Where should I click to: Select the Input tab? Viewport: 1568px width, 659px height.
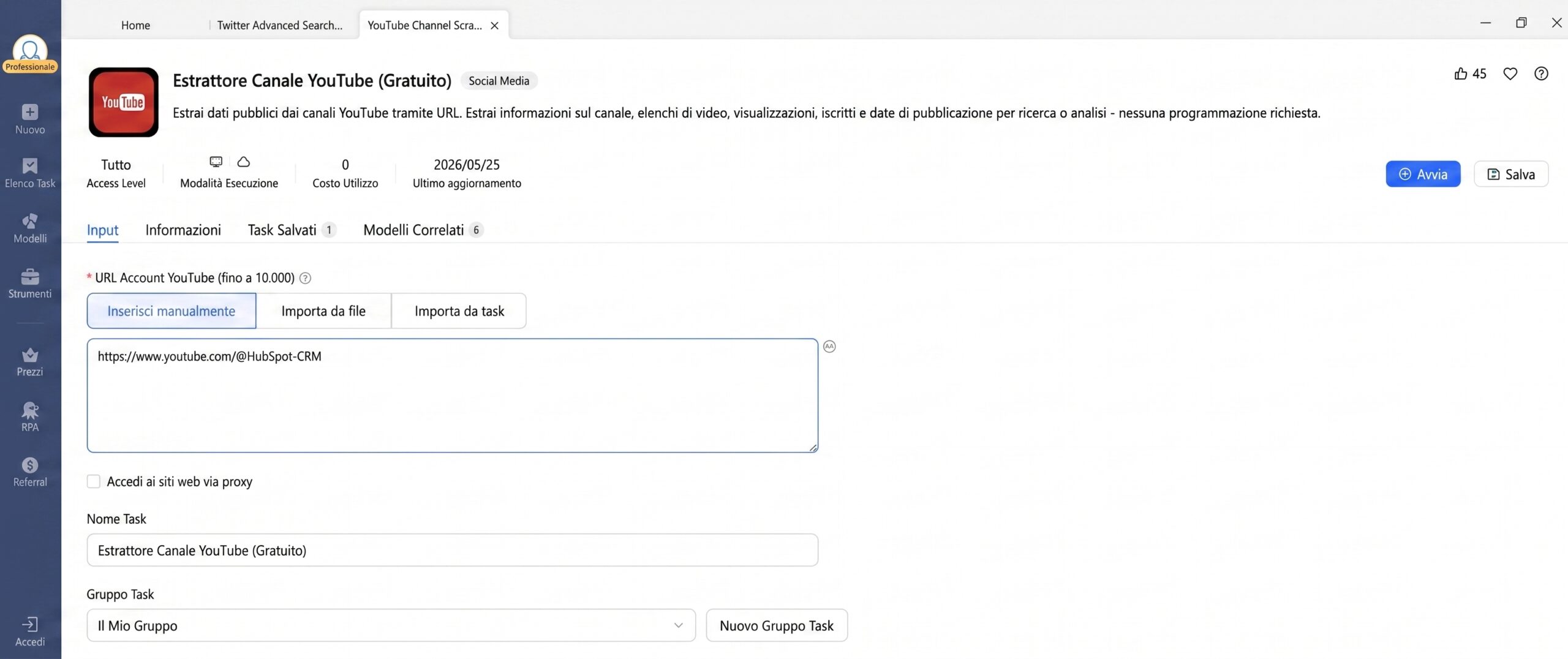[102, 230]
